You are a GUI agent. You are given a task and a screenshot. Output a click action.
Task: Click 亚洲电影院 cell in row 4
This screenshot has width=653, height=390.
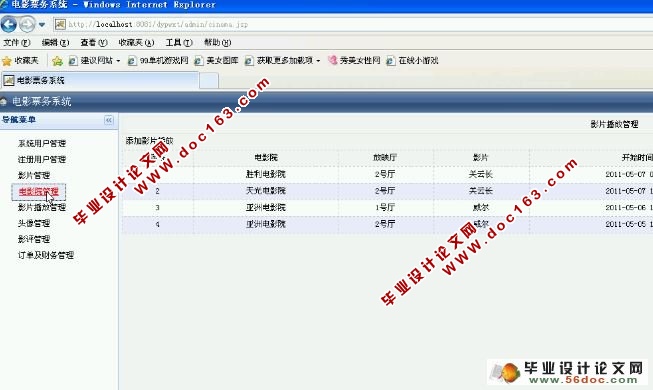click(266, 224)
